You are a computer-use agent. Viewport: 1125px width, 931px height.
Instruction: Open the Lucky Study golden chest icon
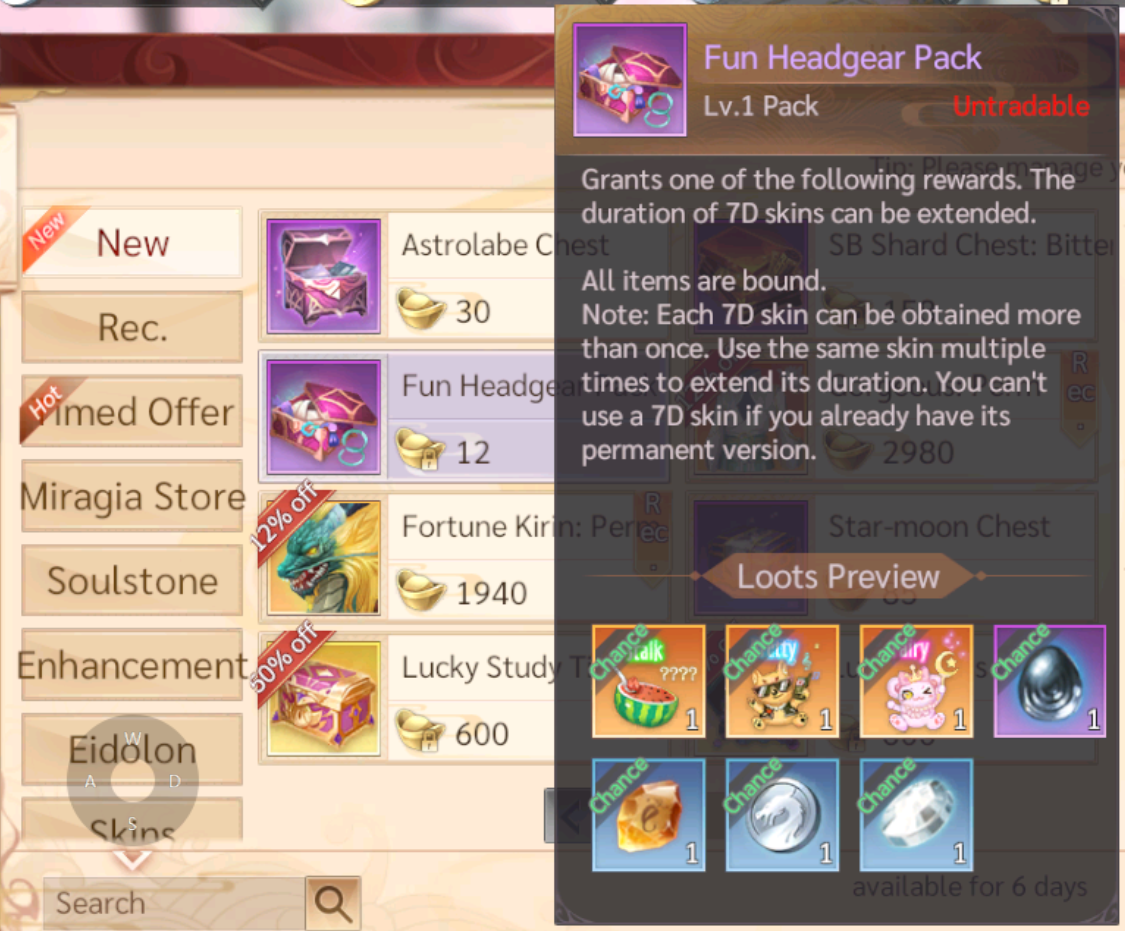(x=324, y=699)
